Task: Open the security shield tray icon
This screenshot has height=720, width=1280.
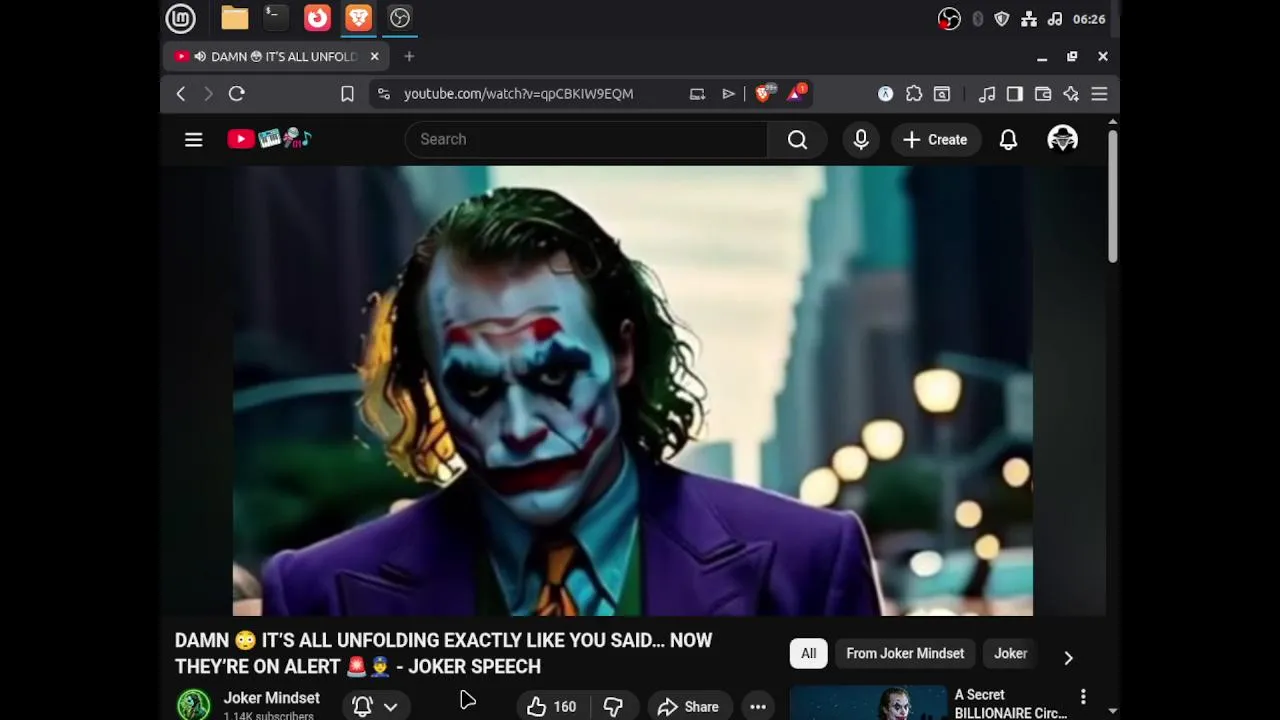Action: click(1002, 19)
